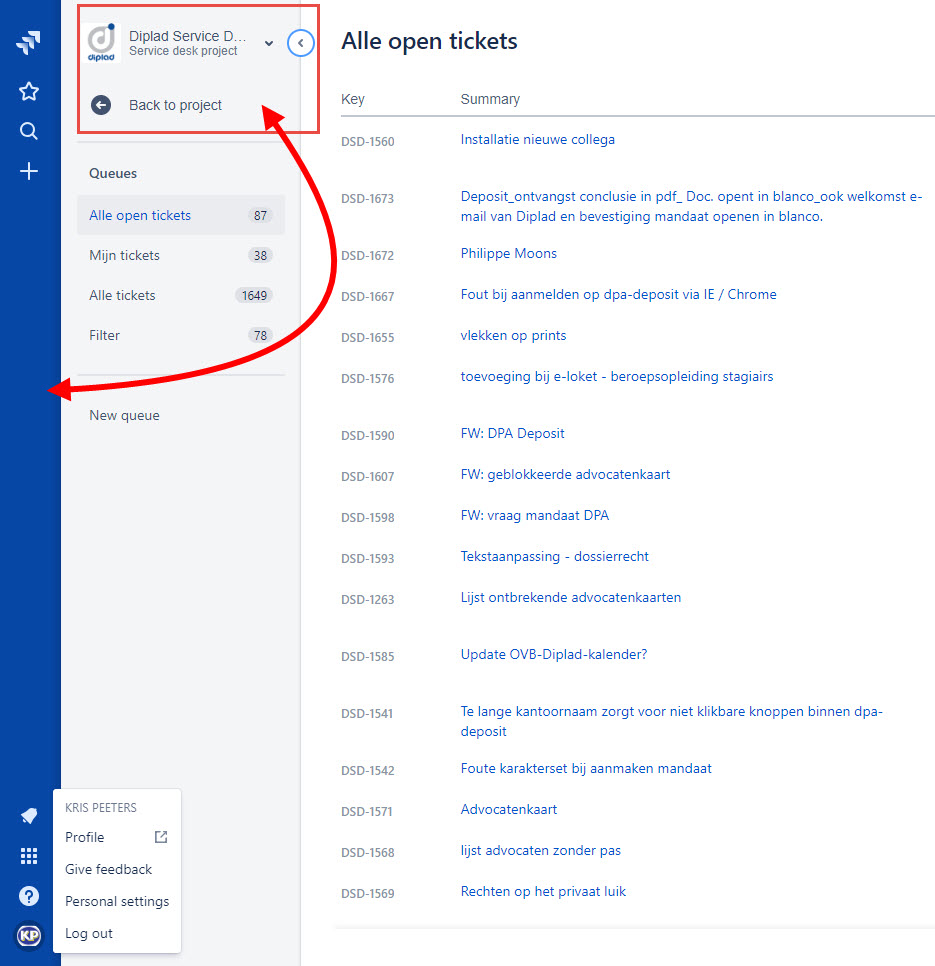Click the create plus icon
This screenshot has height=966, width=935.
28,171
